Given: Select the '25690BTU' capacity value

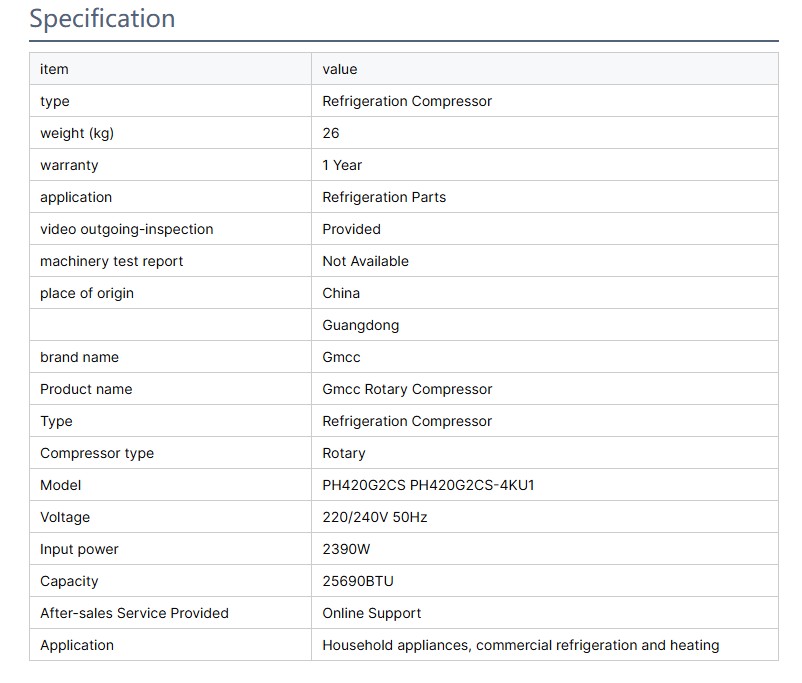Looking at the screenshot, I should click(x=358, y=581).
